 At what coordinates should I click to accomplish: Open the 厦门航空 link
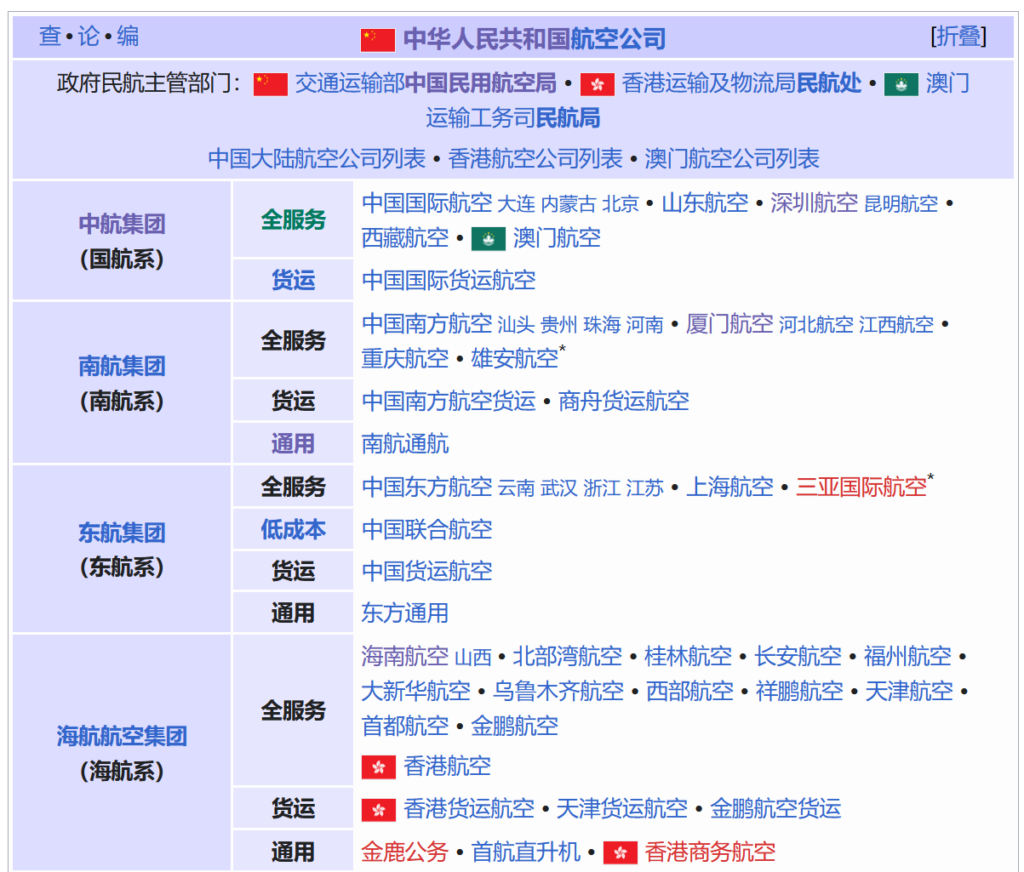coord(729,324)
